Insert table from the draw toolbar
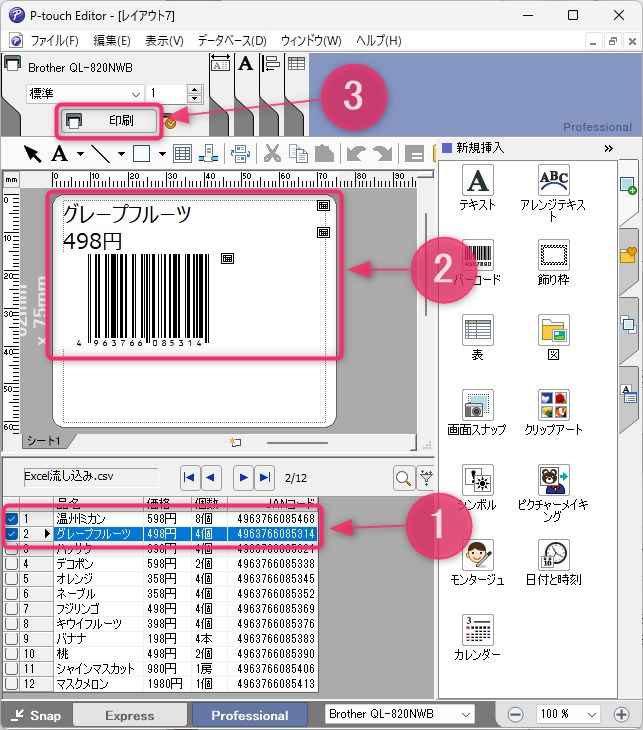Image resolution: width=643 pixels, height=730 pixels. point(182,154)
